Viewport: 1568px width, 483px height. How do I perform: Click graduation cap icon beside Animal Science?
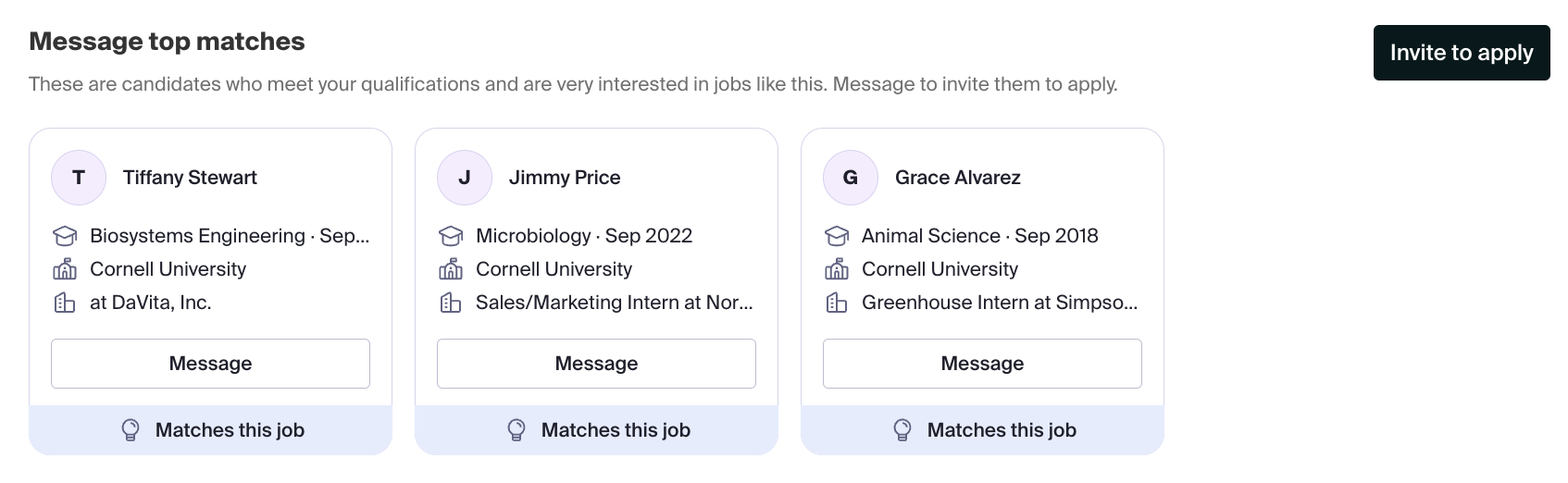[837, 236]
